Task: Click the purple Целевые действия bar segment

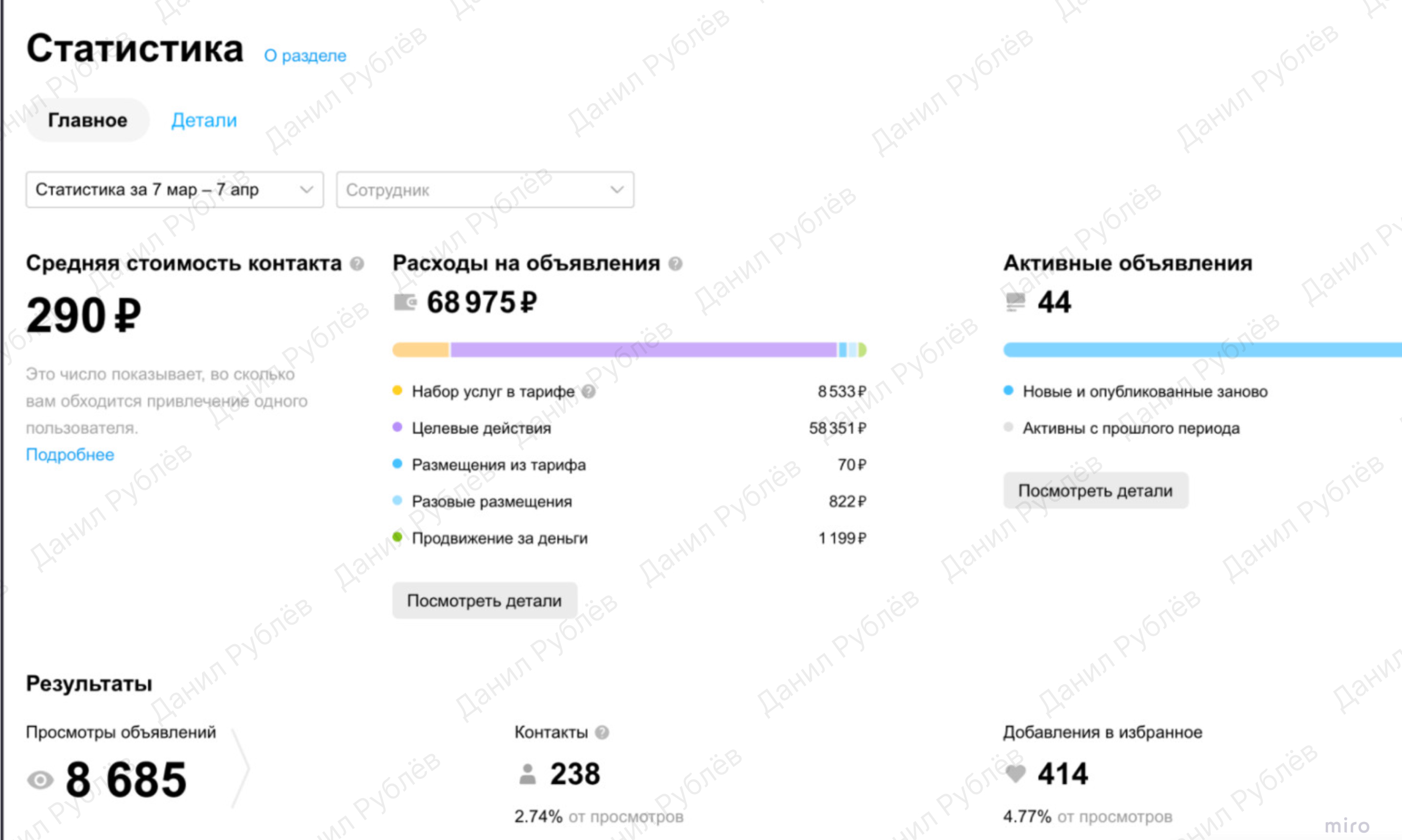Action: coord(644,350)
